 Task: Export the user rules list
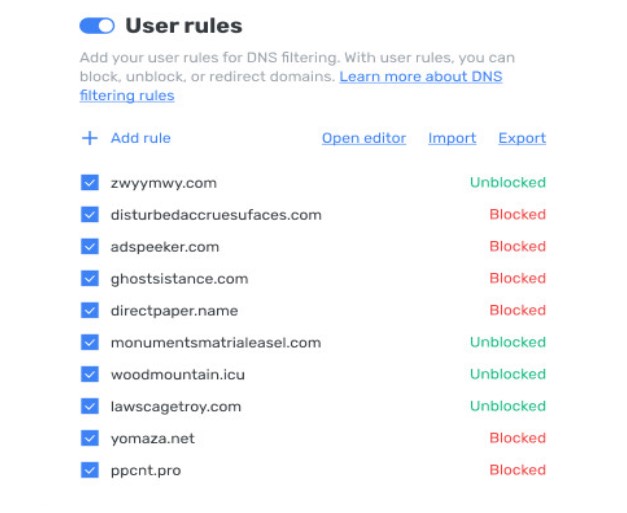pos(522,138)
